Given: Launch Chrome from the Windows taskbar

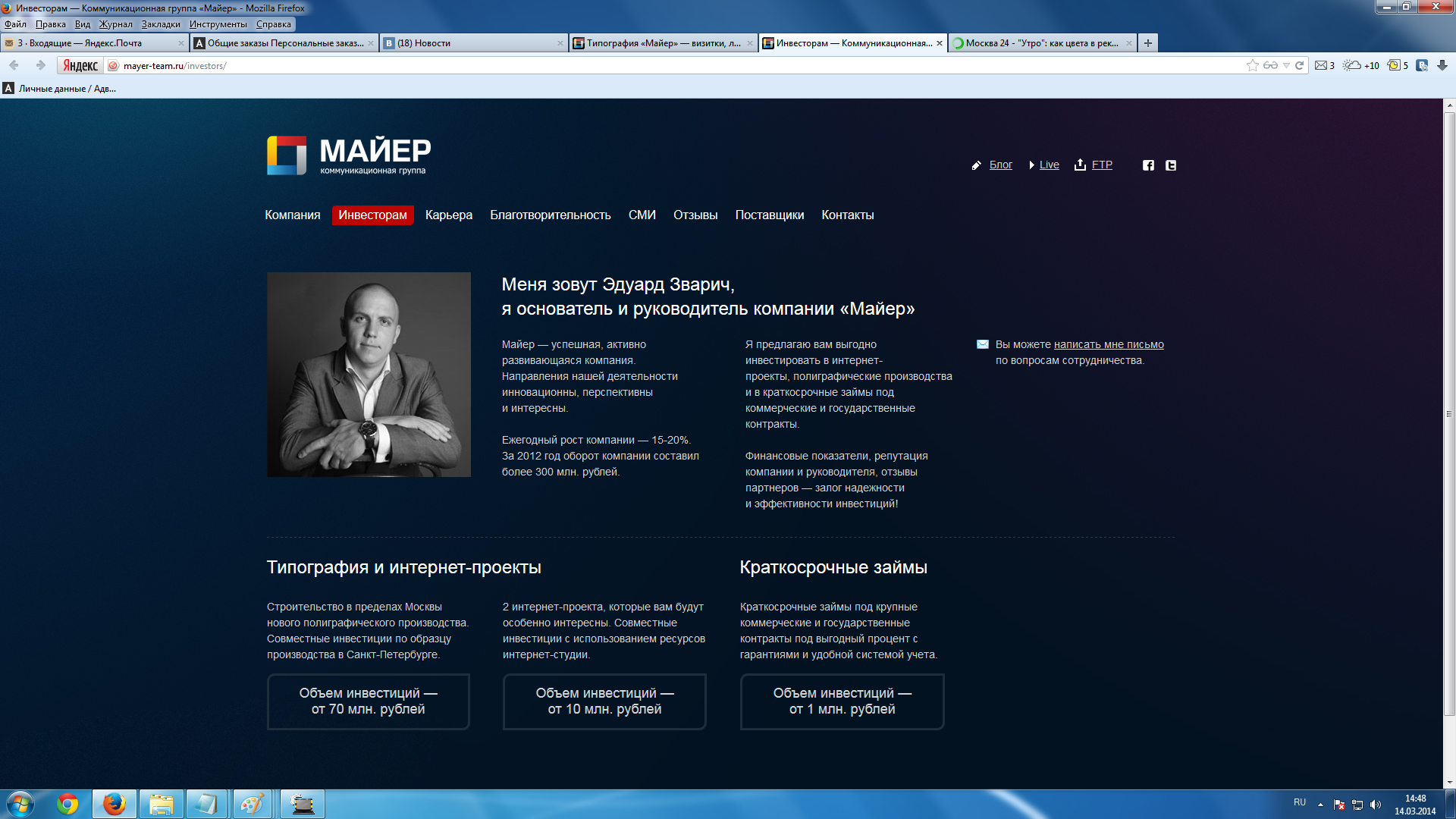Looking at the screenshot, I should click(67, 804).
